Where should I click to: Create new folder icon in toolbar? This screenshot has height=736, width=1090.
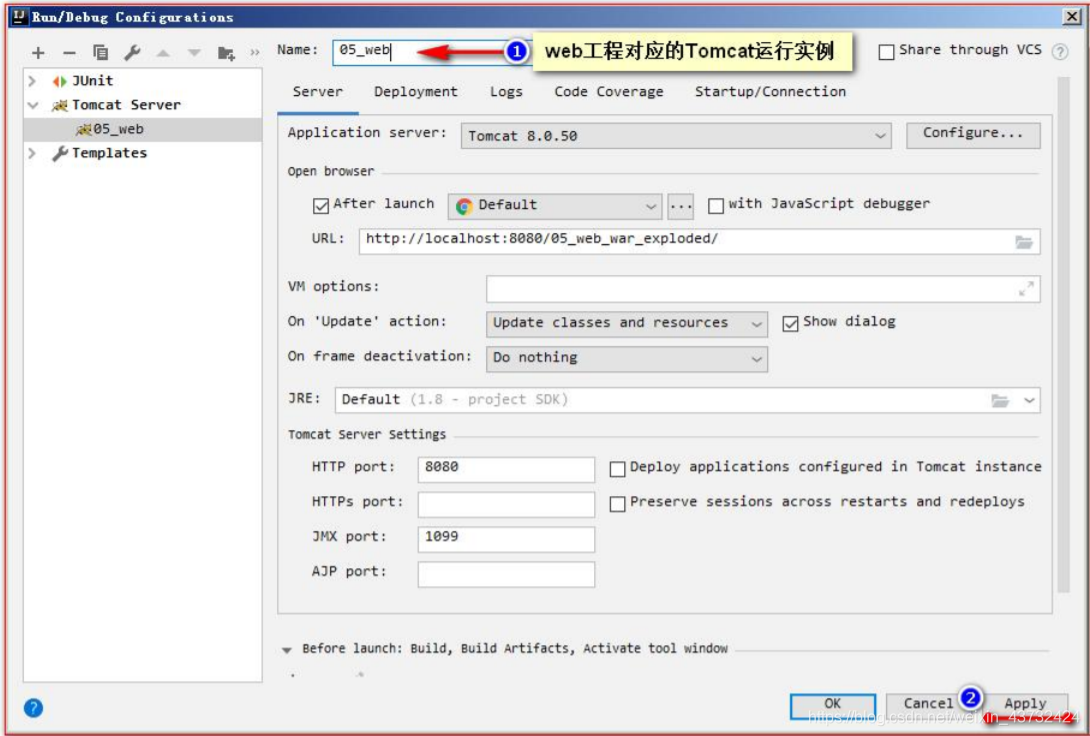226,53
